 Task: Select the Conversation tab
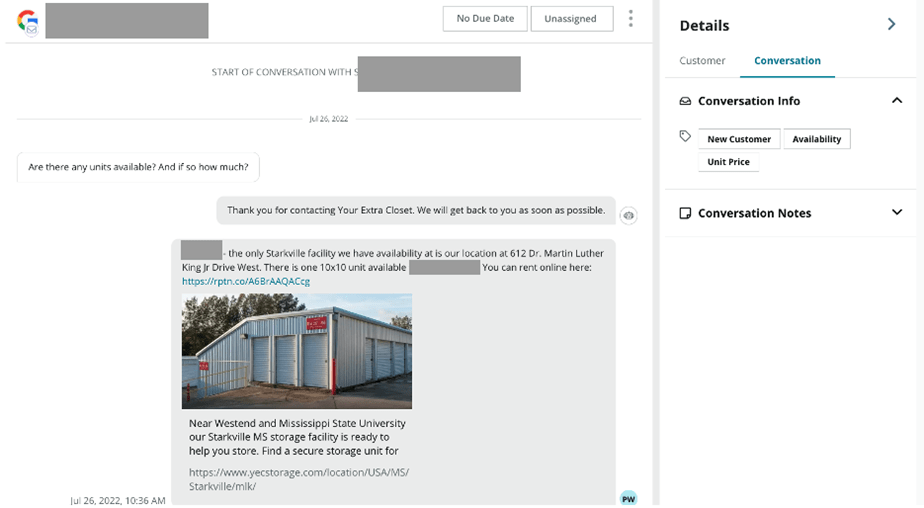coord(787,61)
